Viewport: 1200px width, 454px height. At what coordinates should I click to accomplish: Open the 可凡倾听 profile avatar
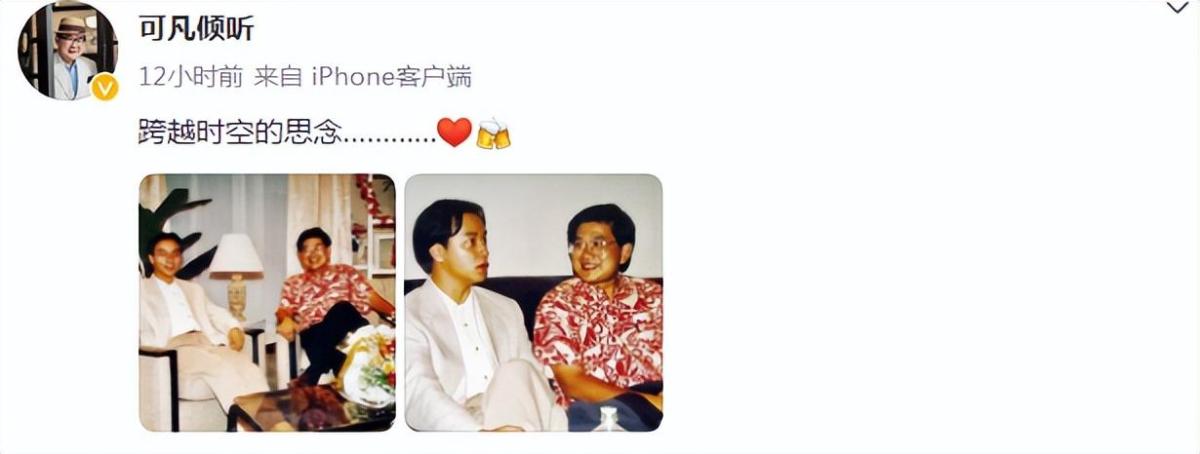click(67, 51)
